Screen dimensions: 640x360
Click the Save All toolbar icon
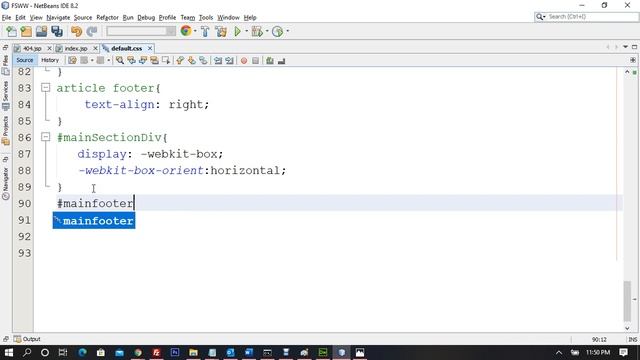(x=57, y=31)
